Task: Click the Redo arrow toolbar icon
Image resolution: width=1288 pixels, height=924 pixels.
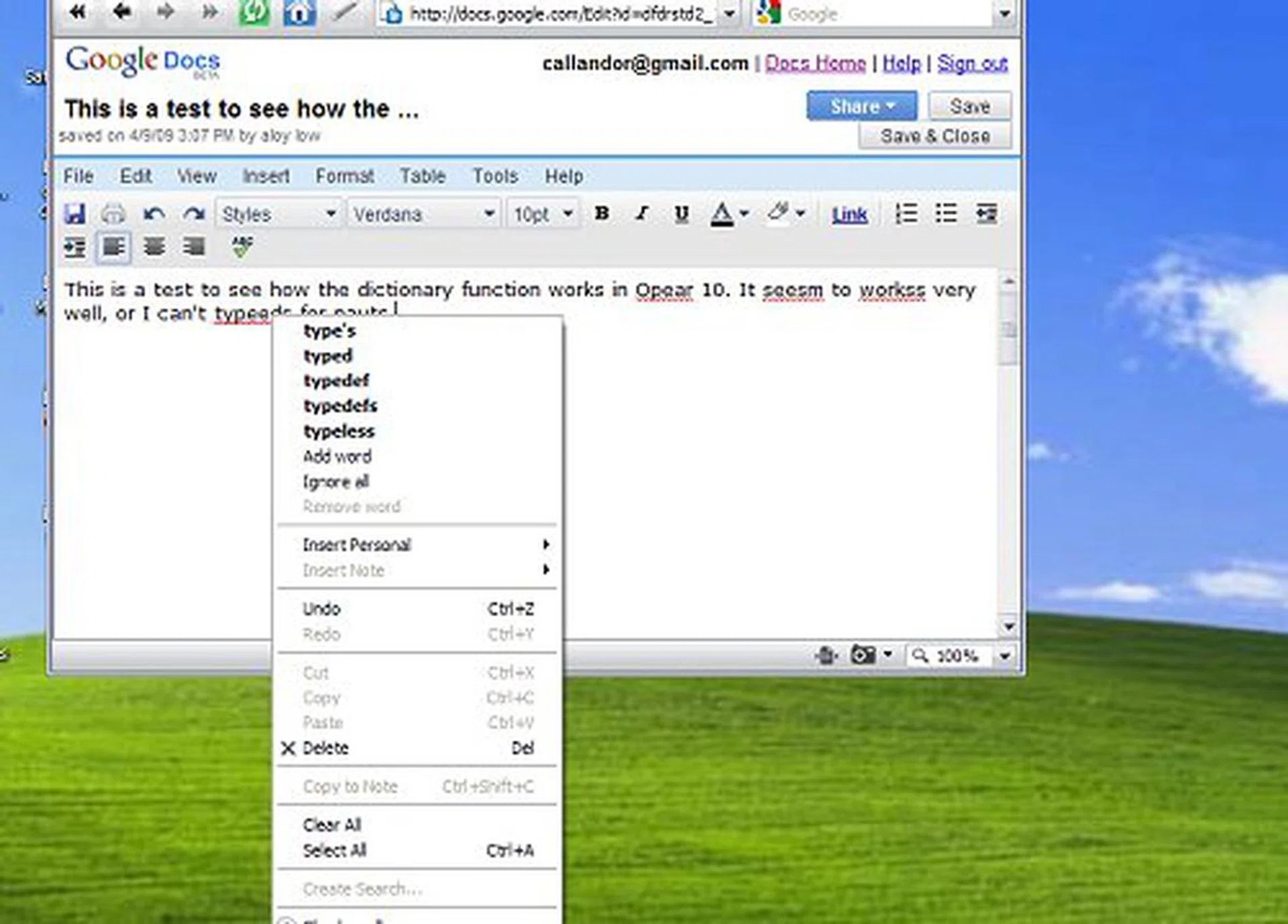Action: [194, 214]
